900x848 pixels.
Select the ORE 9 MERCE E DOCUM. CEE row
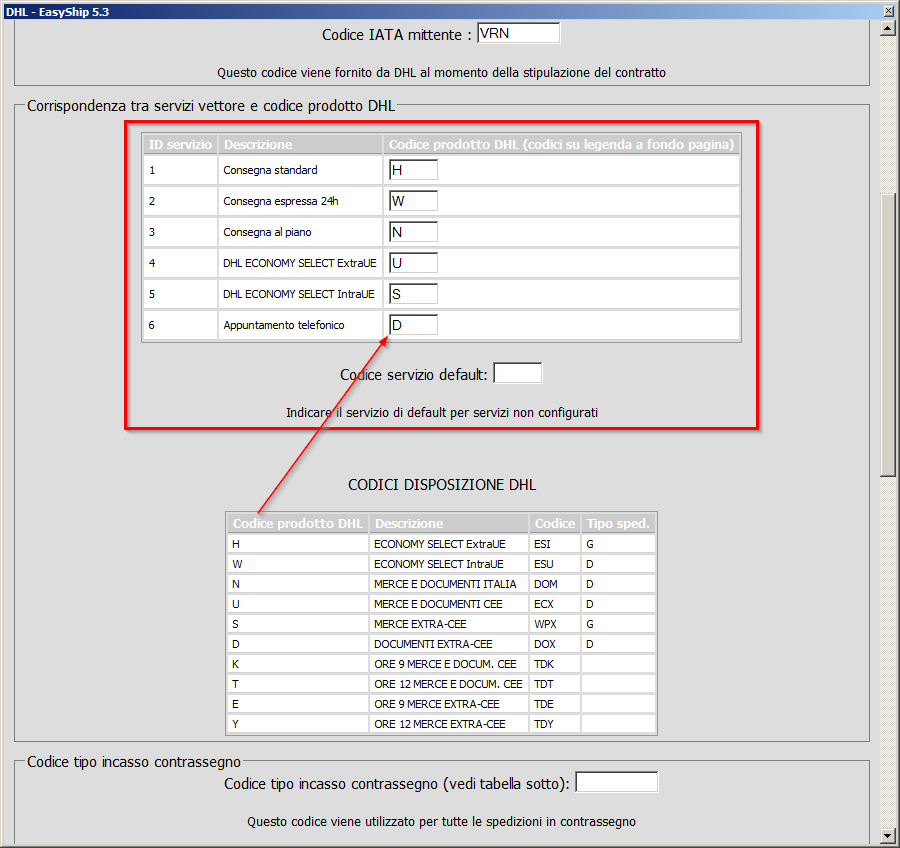point(441,664)
